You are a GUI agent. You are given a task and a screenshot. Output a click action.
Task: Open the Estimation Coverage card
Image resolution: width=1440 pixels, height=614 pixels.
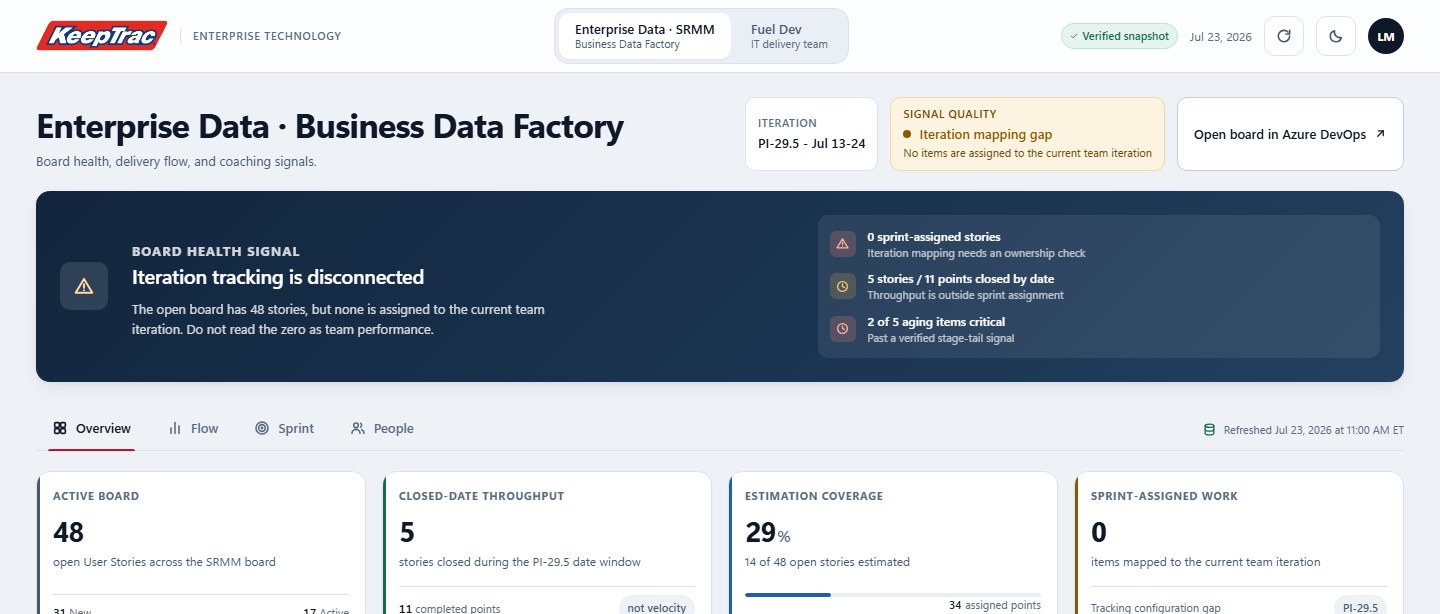tap(893, 543)
